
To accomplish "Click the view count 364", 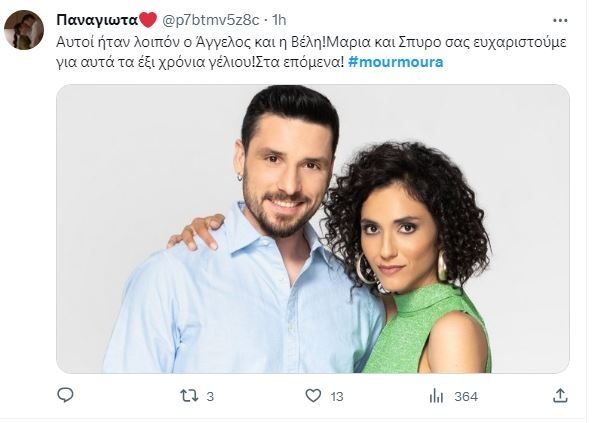I will 466,397.
